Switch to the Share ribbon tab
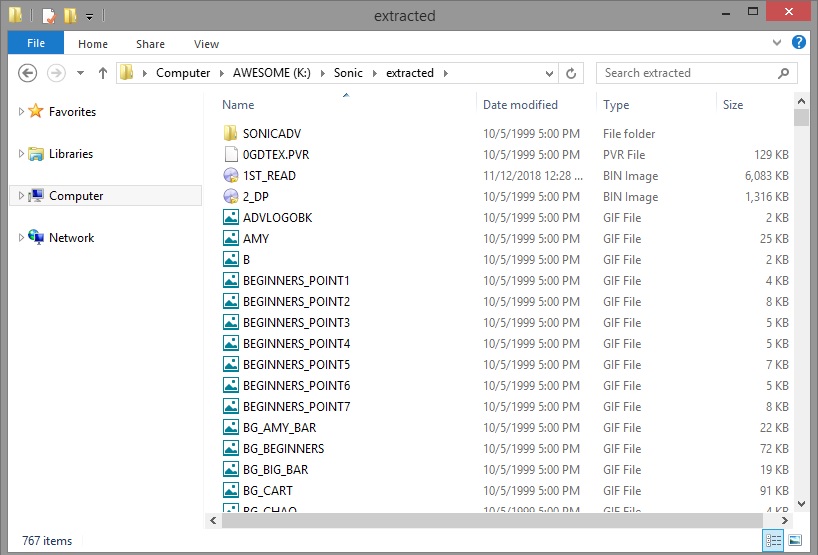This screenshot has height=555, width=818. 150,44
